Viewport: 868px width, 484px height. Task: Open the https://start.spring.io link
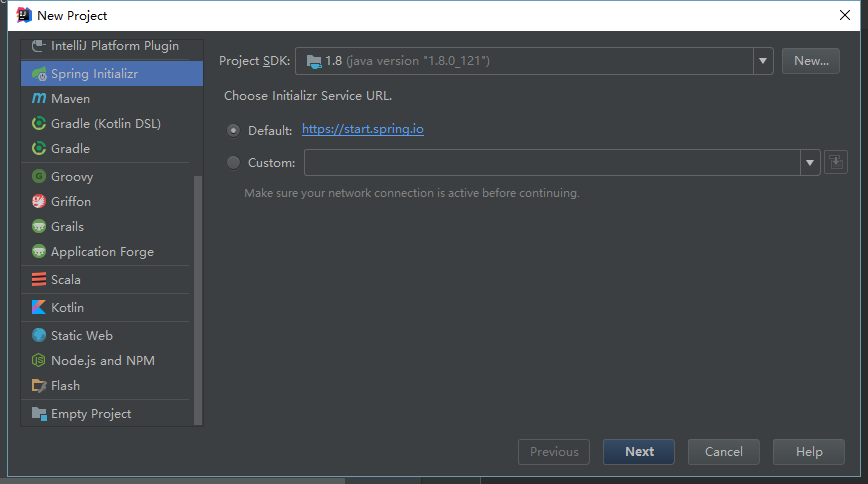pyautogui.click(x=363, y=129)
